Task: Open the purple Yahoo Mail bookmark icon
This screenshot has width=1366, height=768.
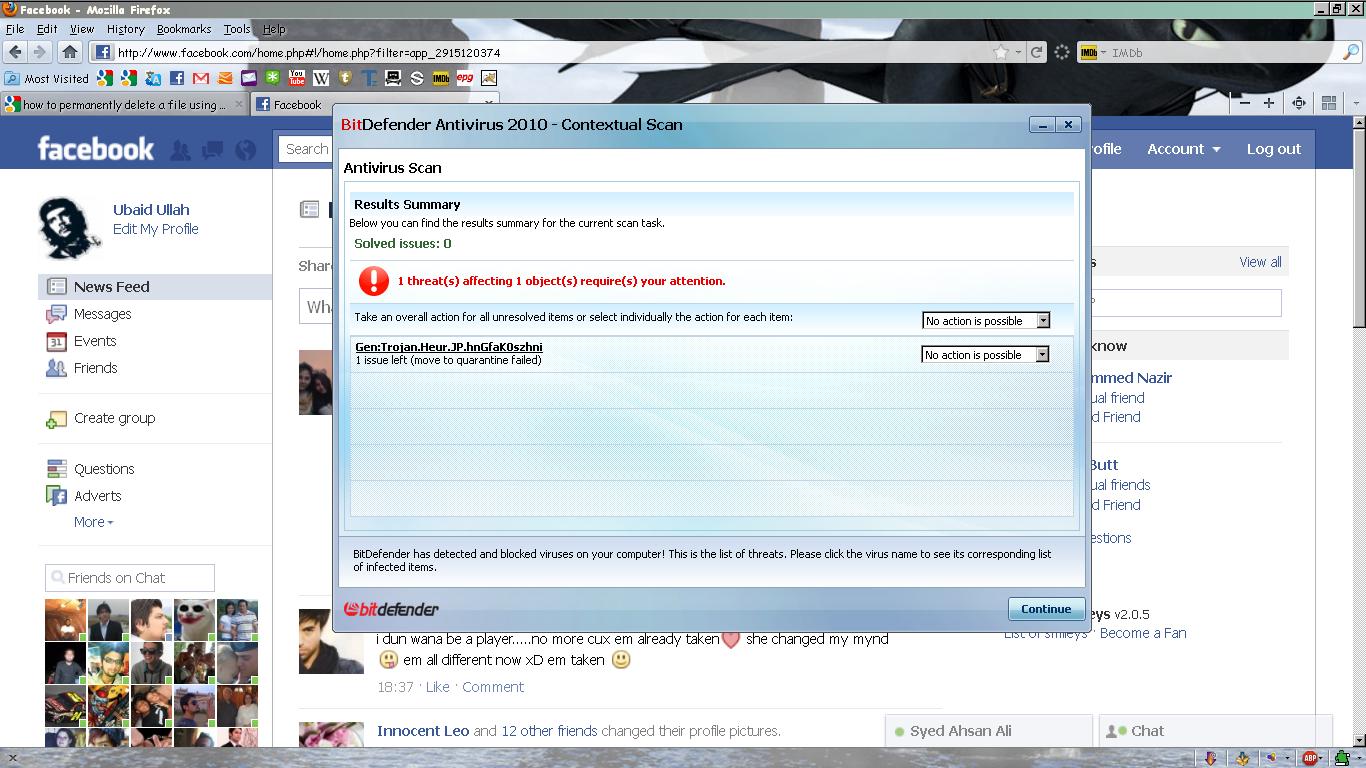Action: pyautogui.click(x=249, y=78)
